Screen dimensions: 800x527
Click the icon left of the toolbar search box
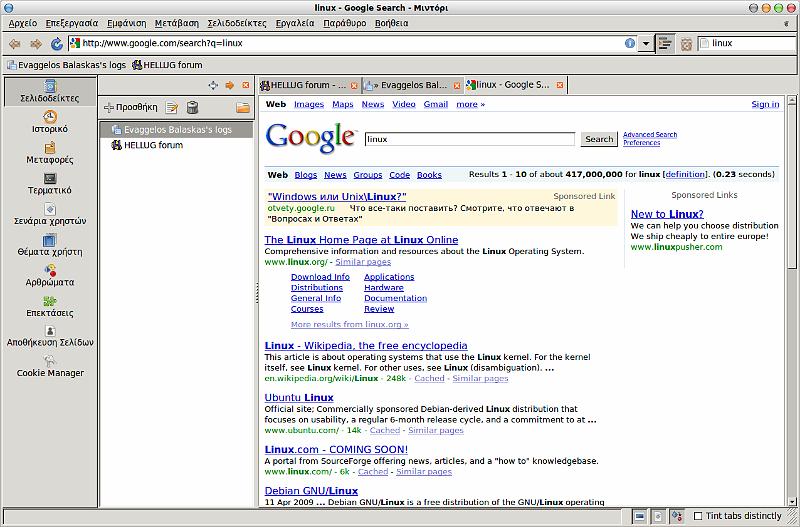tap(686, 44)
